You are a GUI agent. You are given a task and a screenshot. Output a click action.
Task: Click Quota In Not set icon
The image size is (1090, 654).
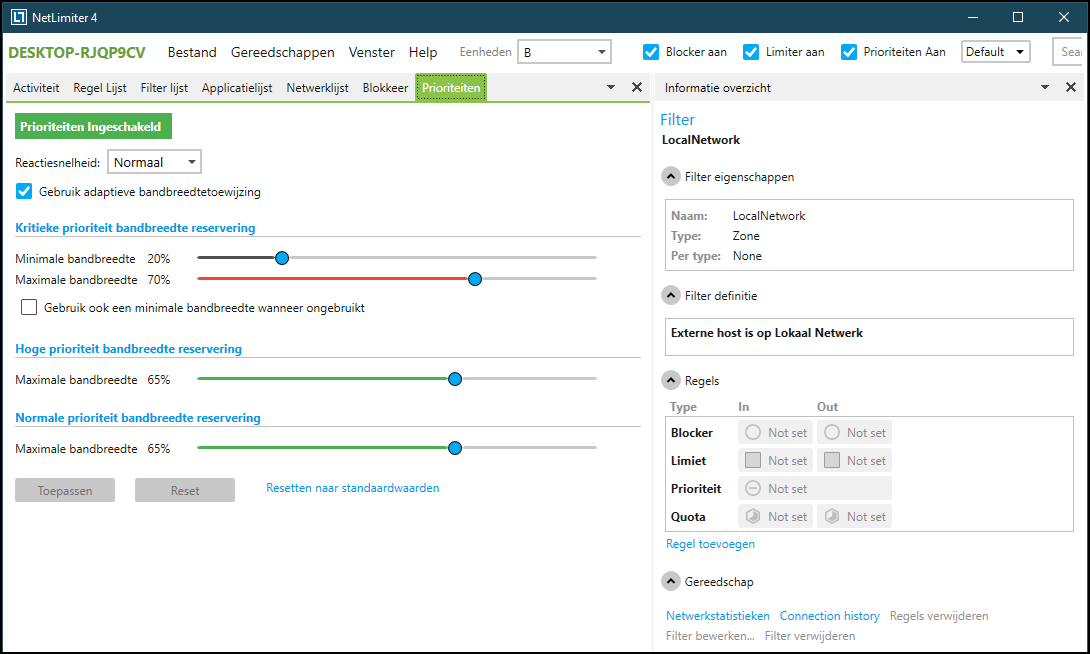(x=753, y=516)
